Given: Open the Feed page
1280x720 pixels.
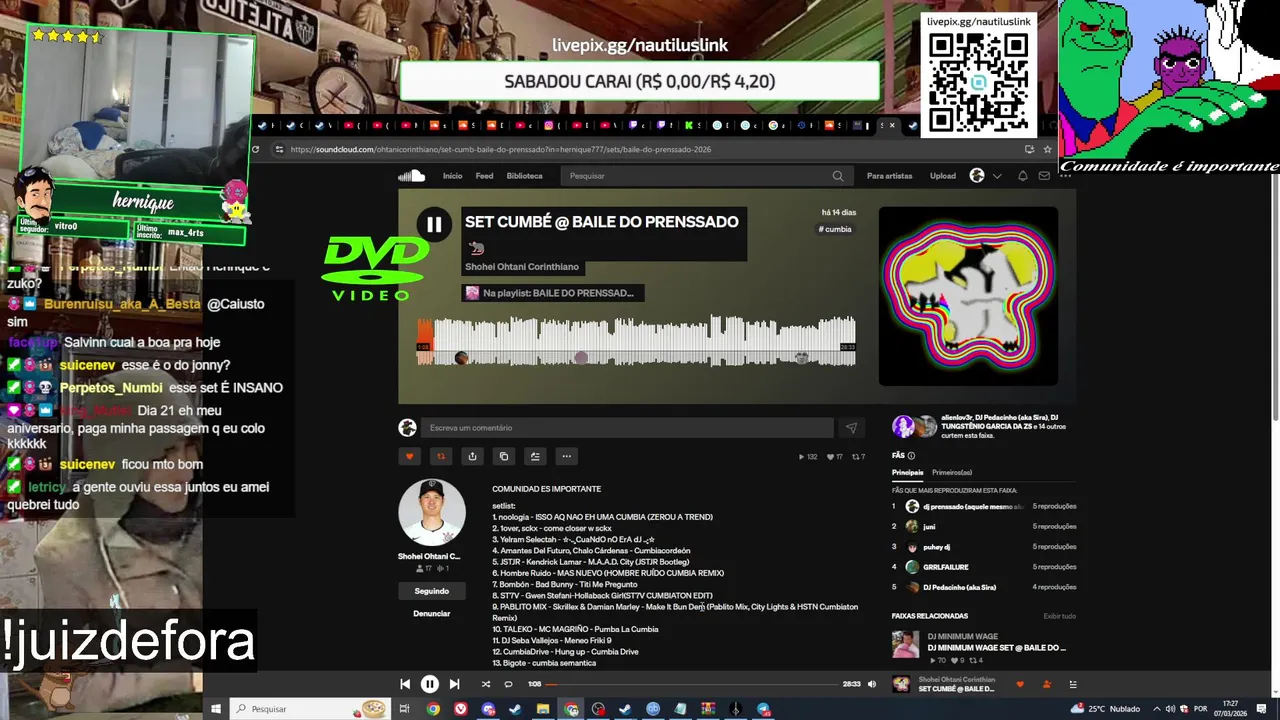Looking at the screenshot, I should [484, 176].
